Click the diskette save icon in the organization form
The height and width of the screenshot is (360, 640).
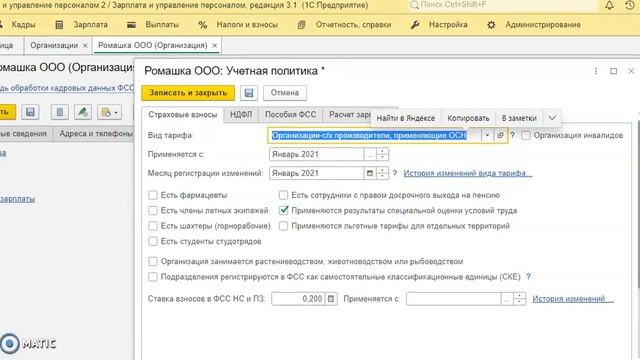30,112
